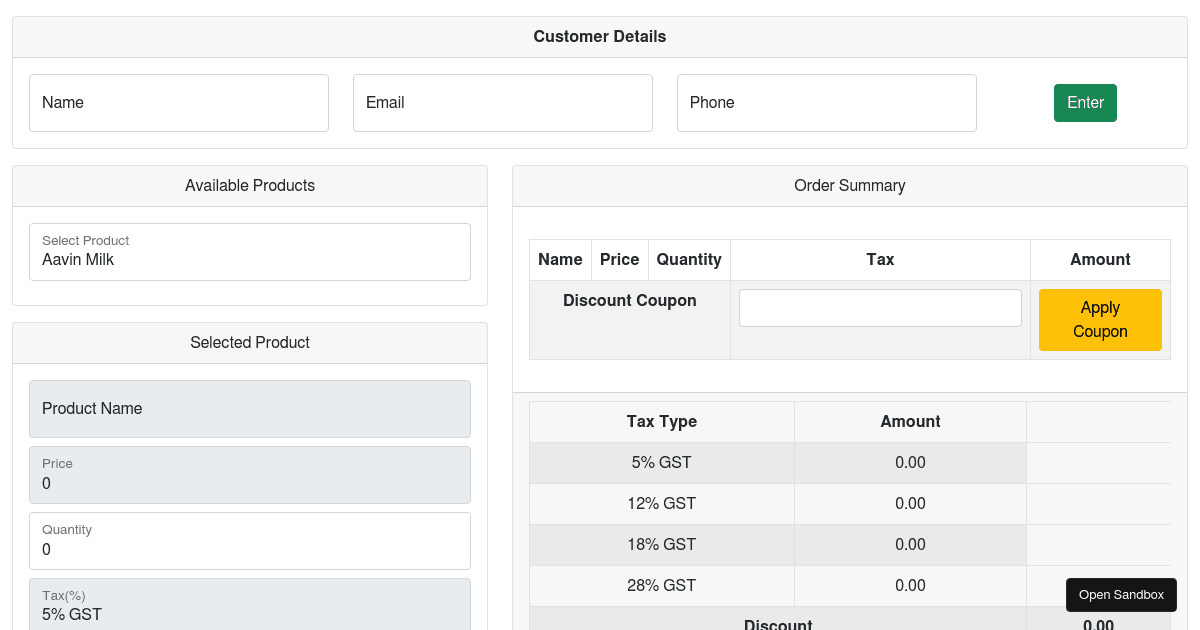Click the Product Name field
This screenshot has height=630, width=1200.
tap(249, 408)
